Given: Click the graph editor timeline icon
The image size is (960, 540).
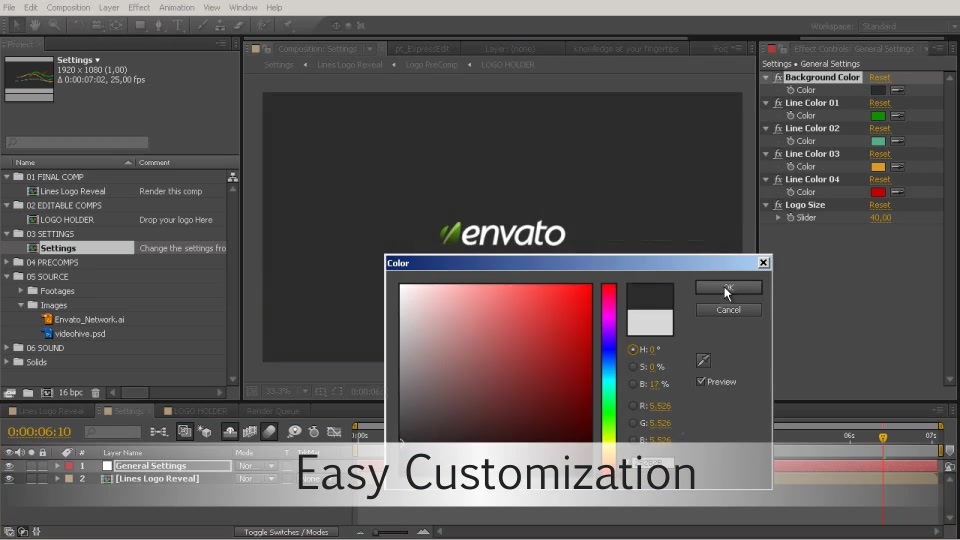Looking at the screenshot, I should point(334,432).
